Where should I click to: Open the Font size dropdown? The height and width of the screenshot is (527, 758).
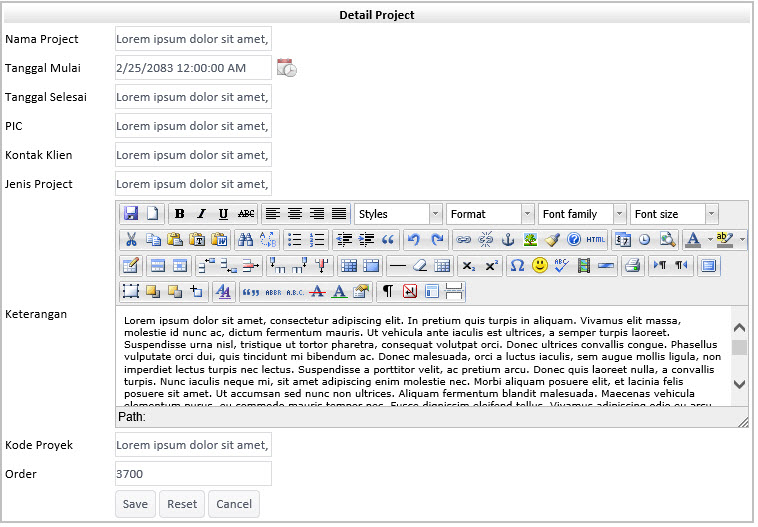674,214
